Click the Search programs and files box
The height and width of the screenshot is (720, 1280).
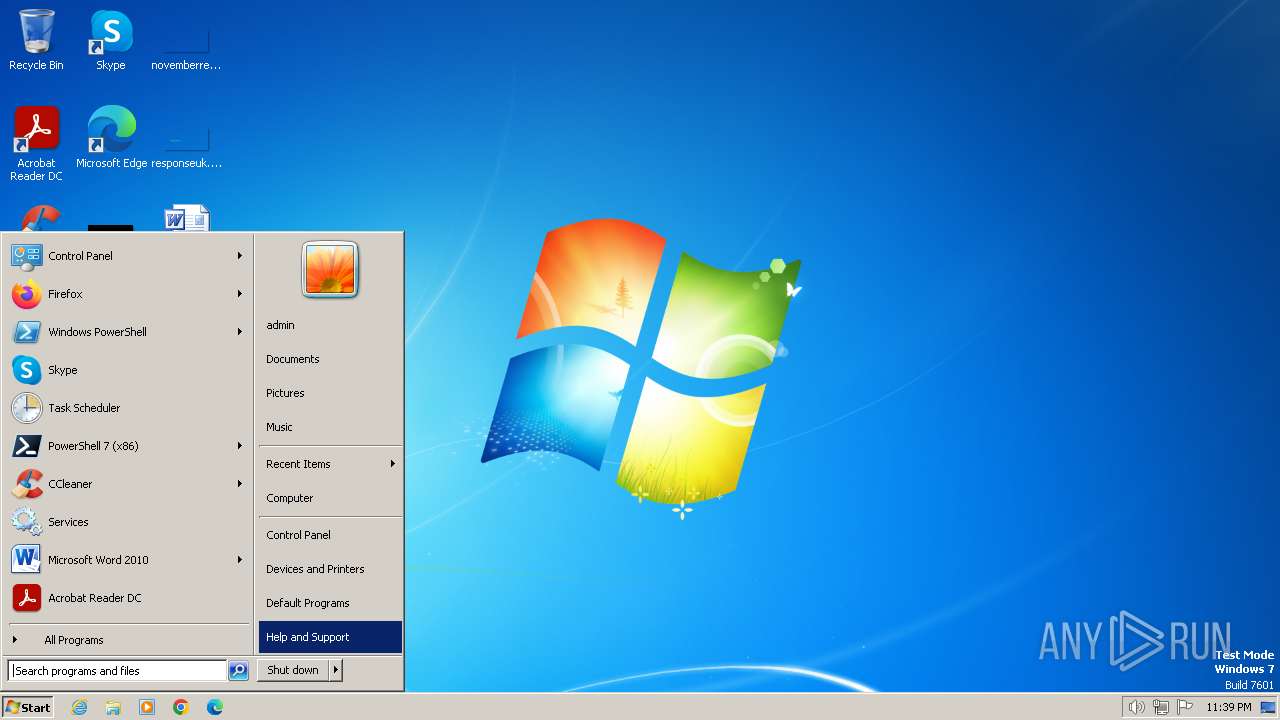tap(117, 671)
